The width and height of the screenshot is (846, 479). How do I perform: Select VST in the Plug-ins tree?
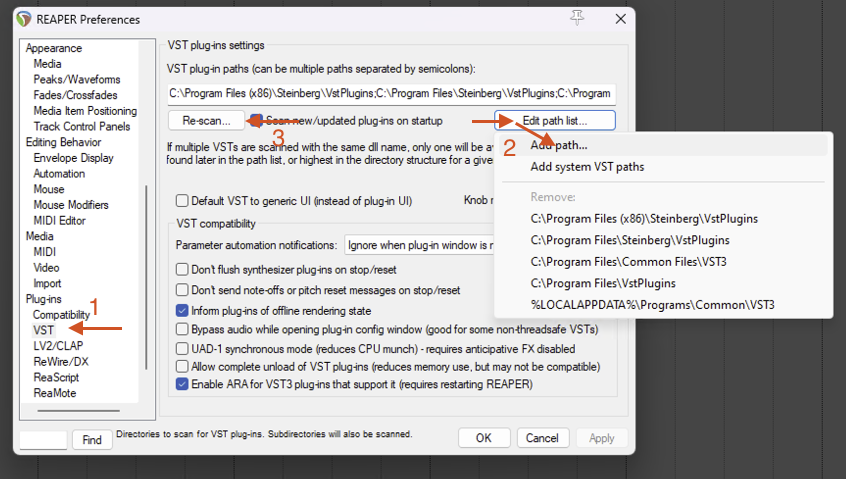click(x=44, y=329)
